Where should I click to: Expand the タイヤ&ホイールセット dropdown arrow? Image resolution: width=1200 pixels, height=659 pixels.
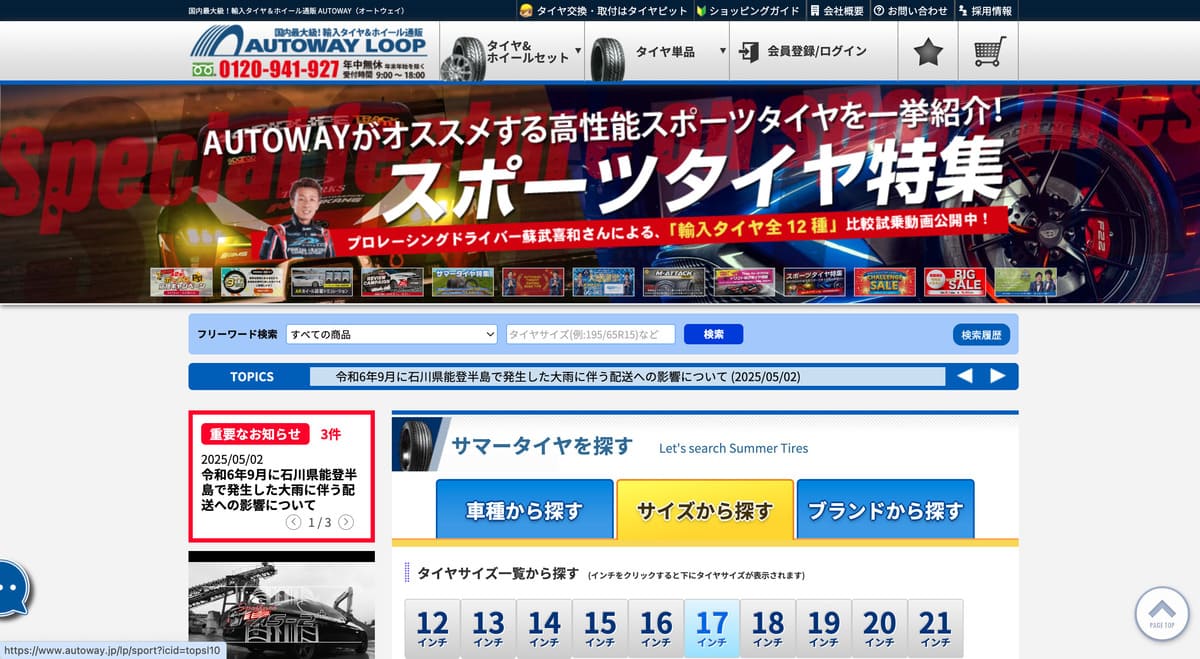578,51
